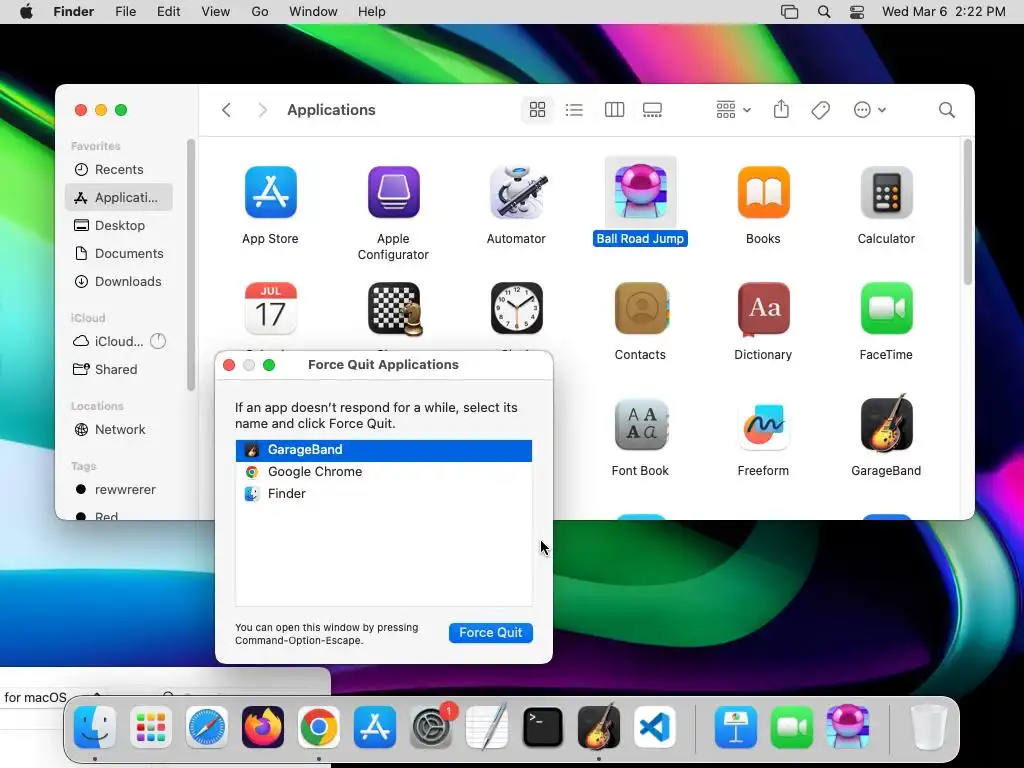Open the File menu
The image size is (1024, 768).
click(125, 12)
